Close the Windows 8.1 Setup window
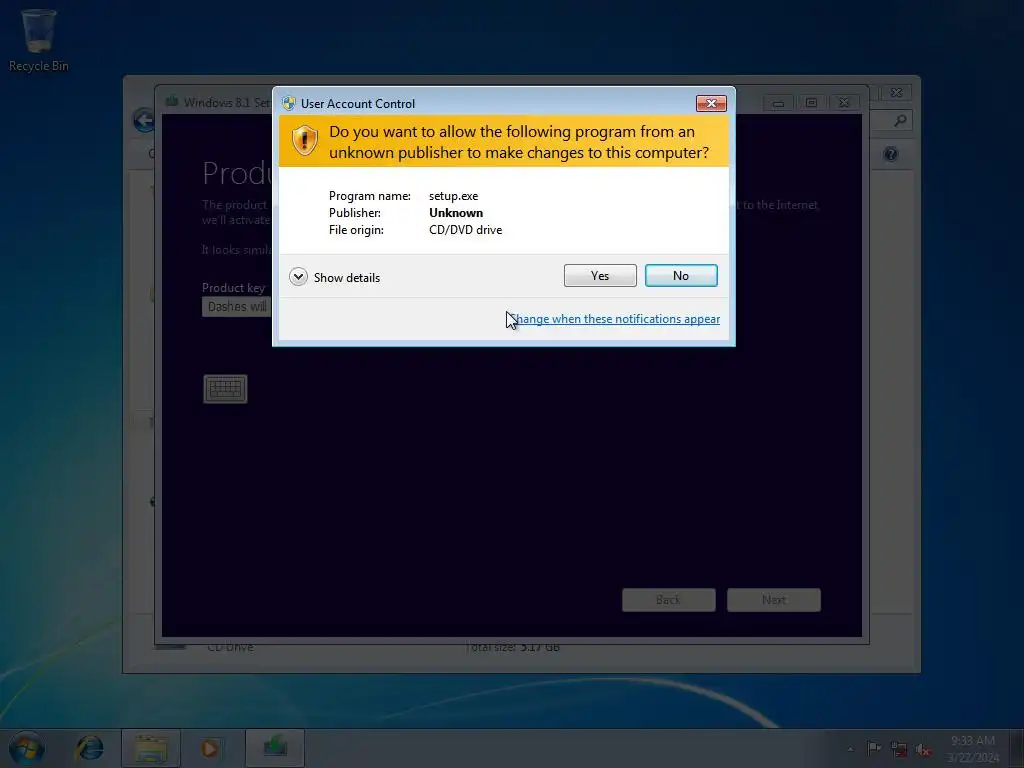The height and width of the screenshot is (768, 1024). pyautogui.click(x=844, y=103)
